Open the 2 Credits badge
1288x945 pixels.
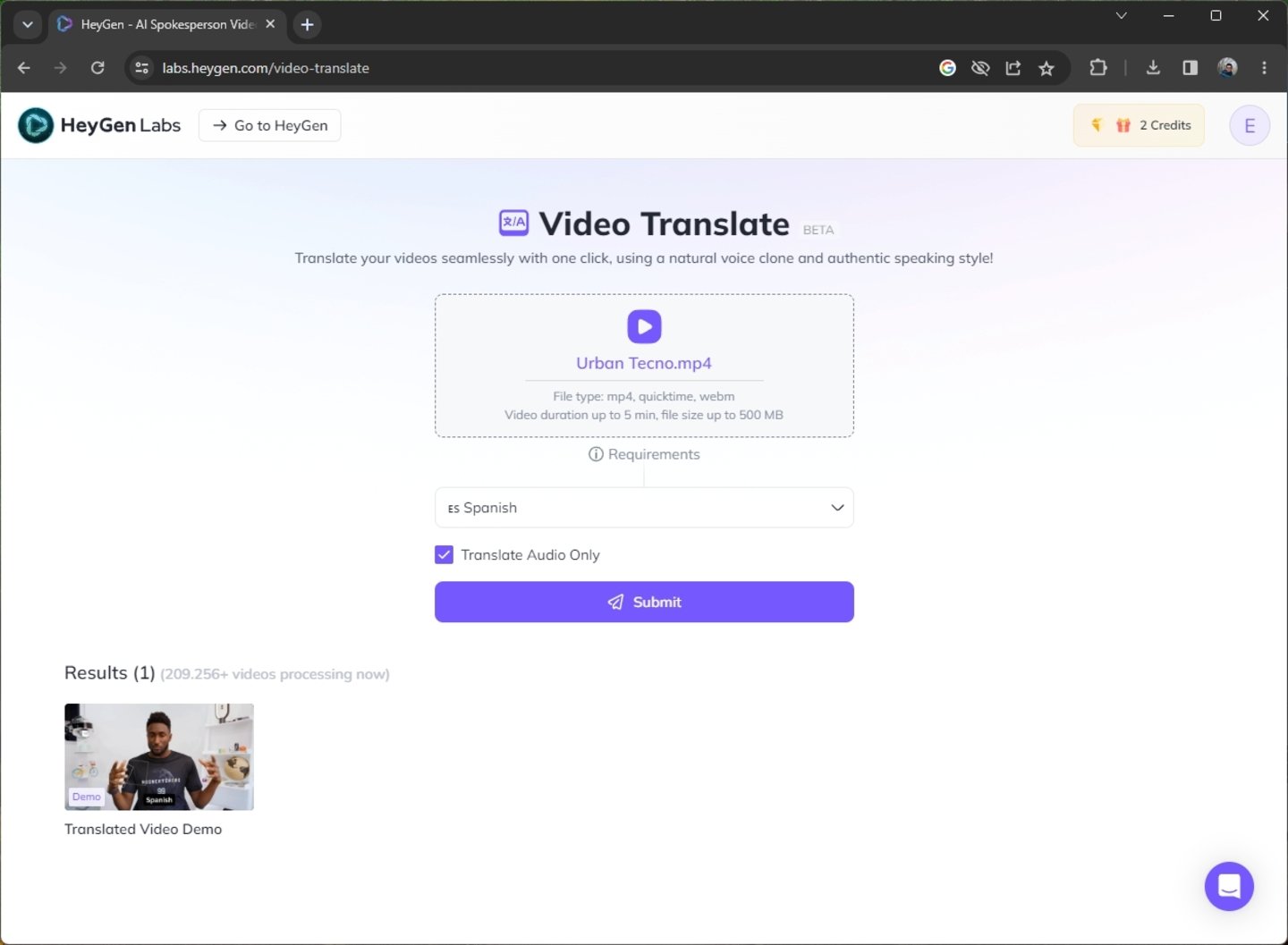(x=1139, y=125)
